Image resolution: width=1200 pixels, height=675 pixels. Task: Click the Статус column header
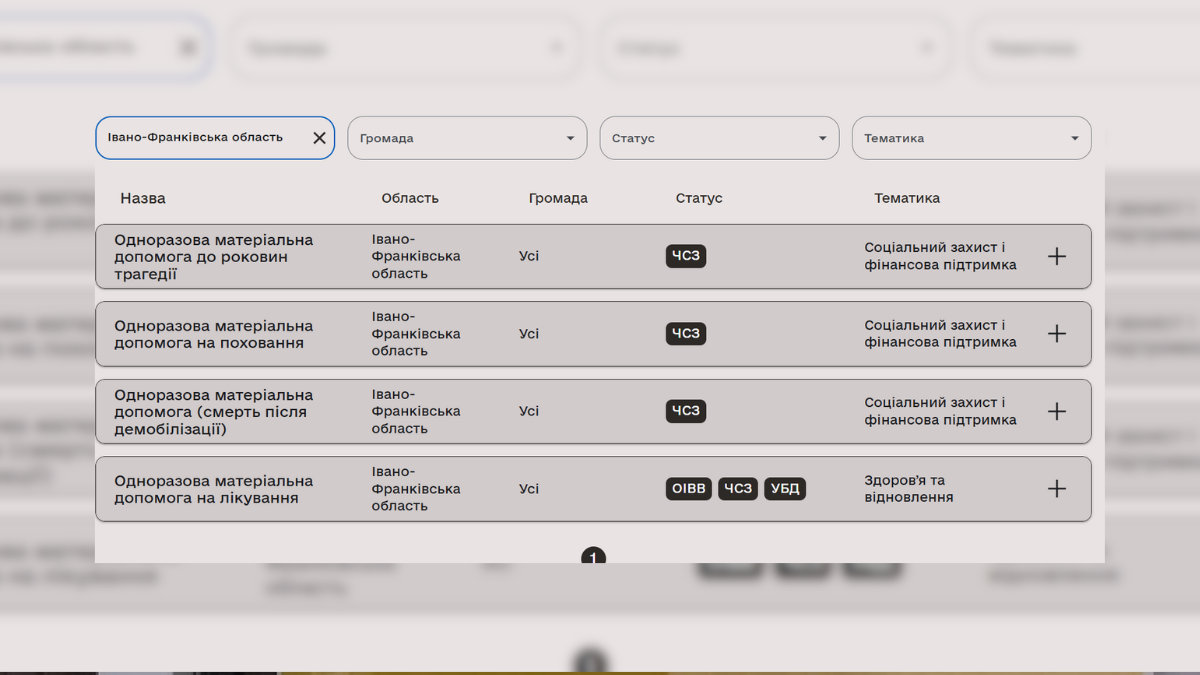(x=699, y=198)
